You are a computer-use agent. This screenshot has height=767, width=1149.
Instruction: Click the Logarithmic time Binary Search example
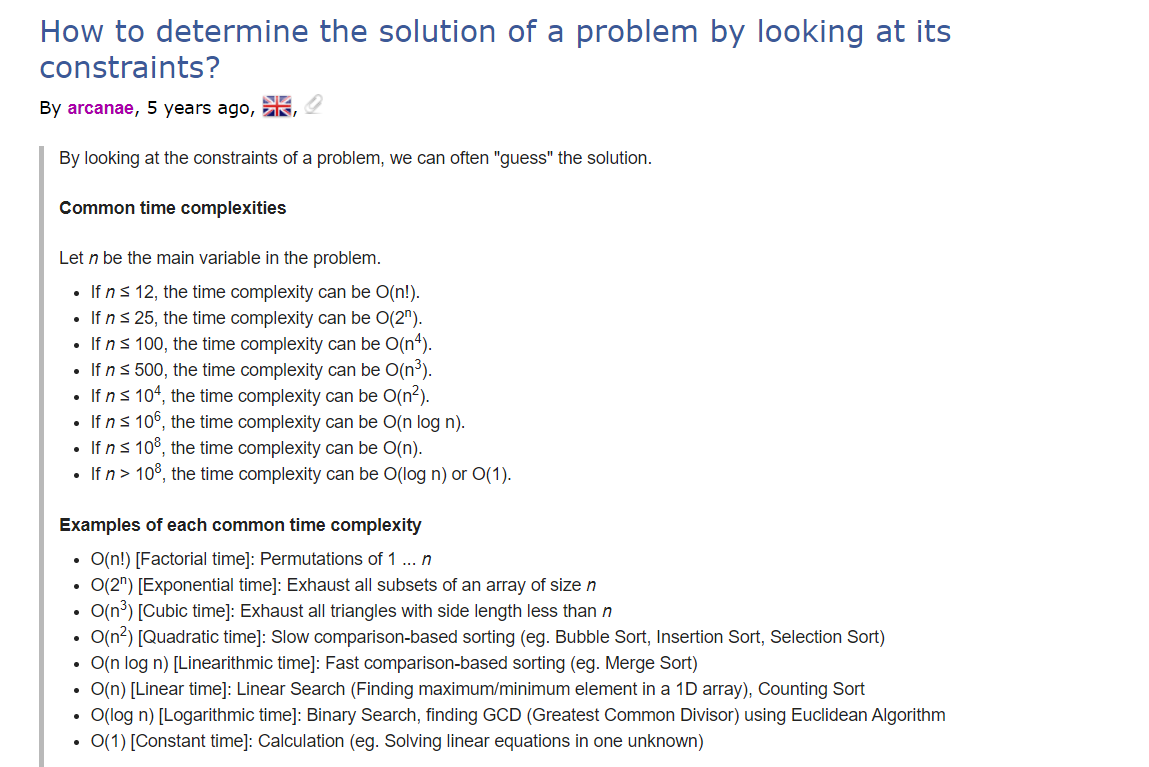[517, 715]
